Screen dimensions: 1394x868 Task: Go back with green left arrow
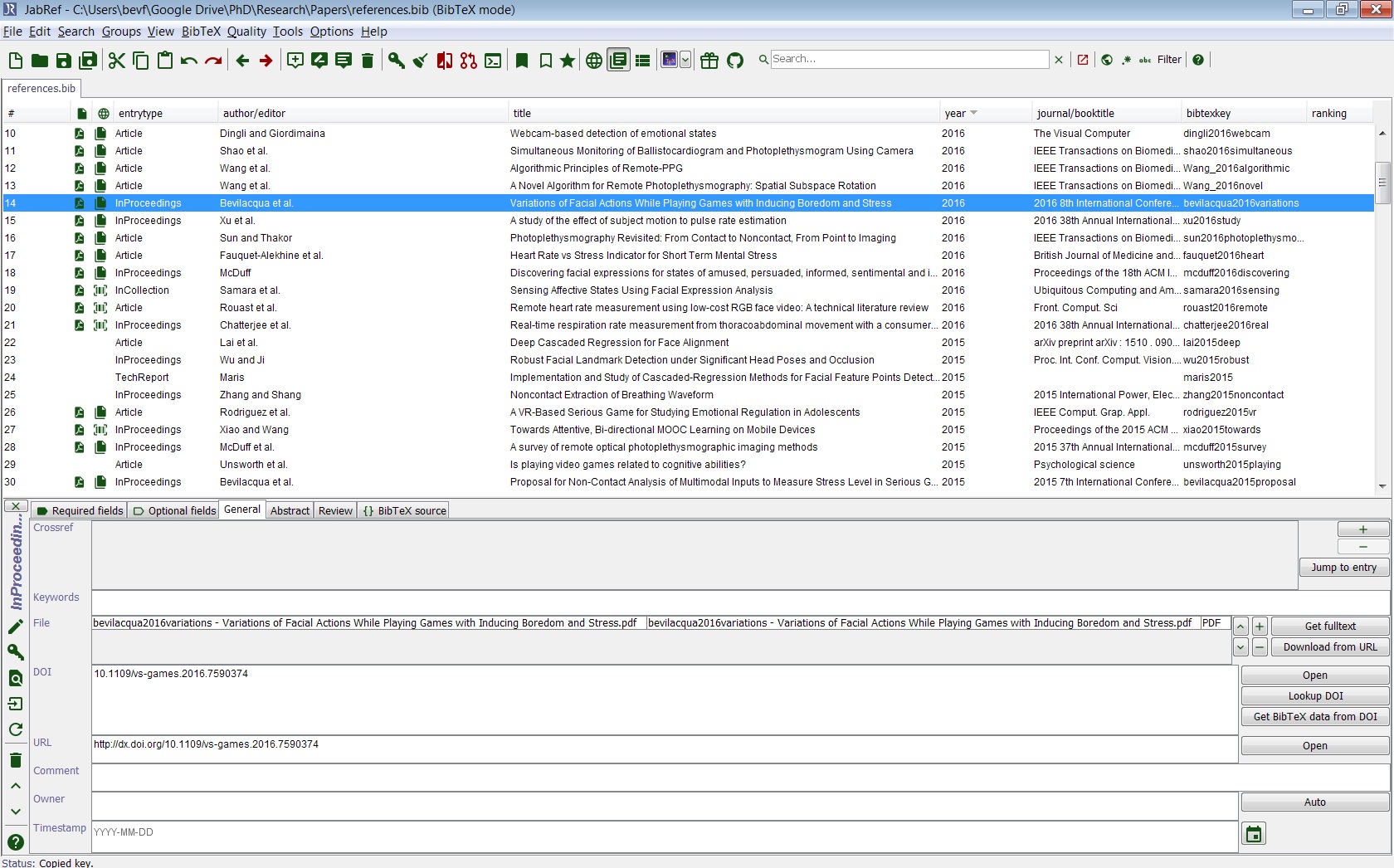pyautogui.click(x=242, y=61)
